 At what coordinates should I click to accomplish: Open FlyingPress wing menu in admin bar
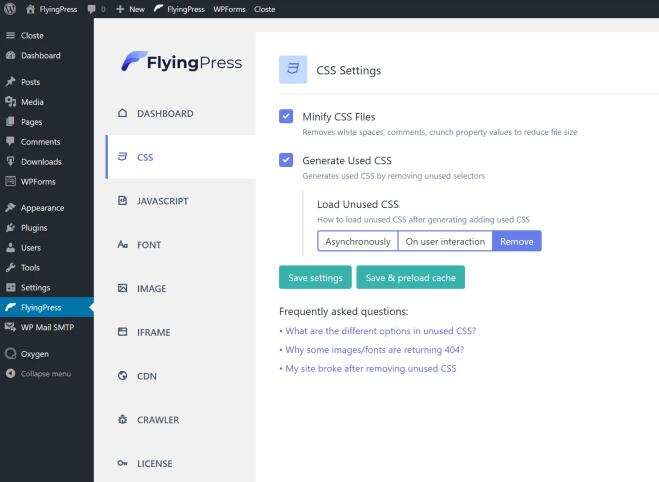158,8
